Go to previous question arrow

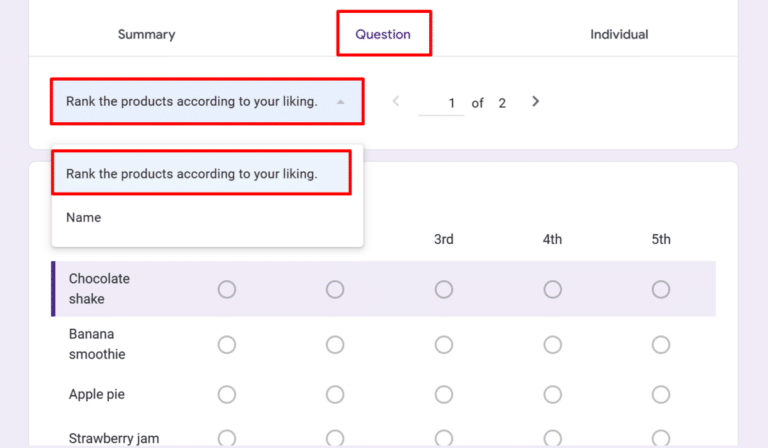396,101
